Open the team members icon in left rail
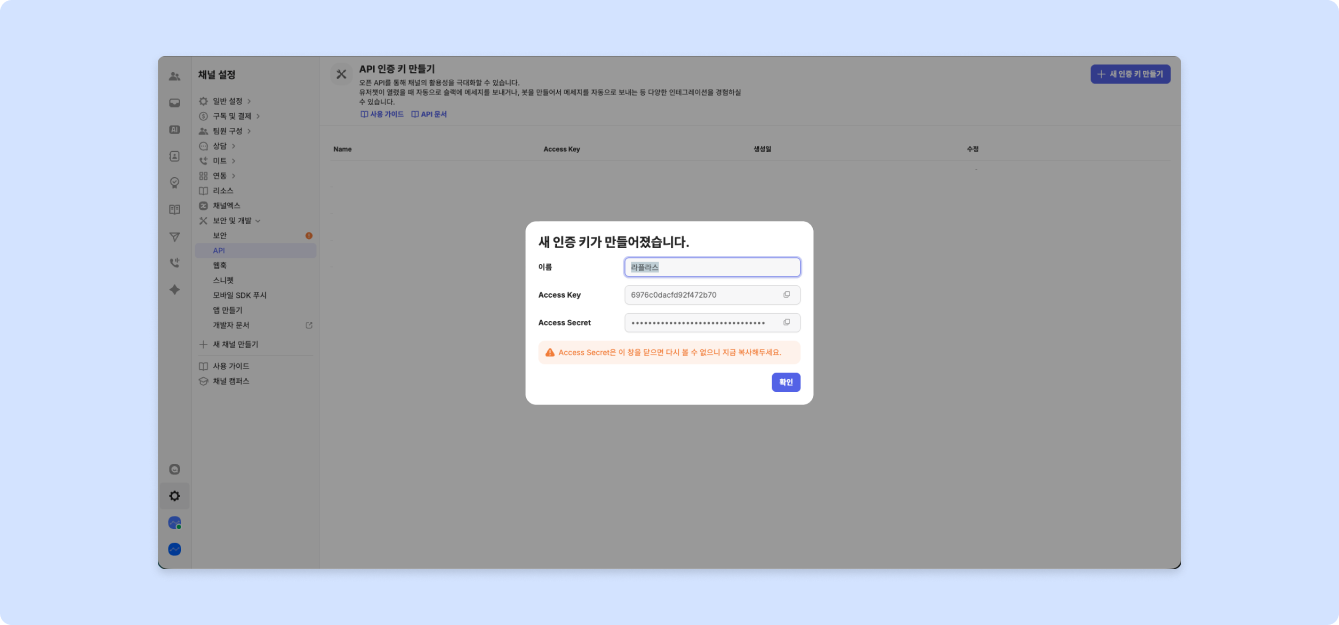The width and height of the screenshot is (1339, 625). pos(175,76)
